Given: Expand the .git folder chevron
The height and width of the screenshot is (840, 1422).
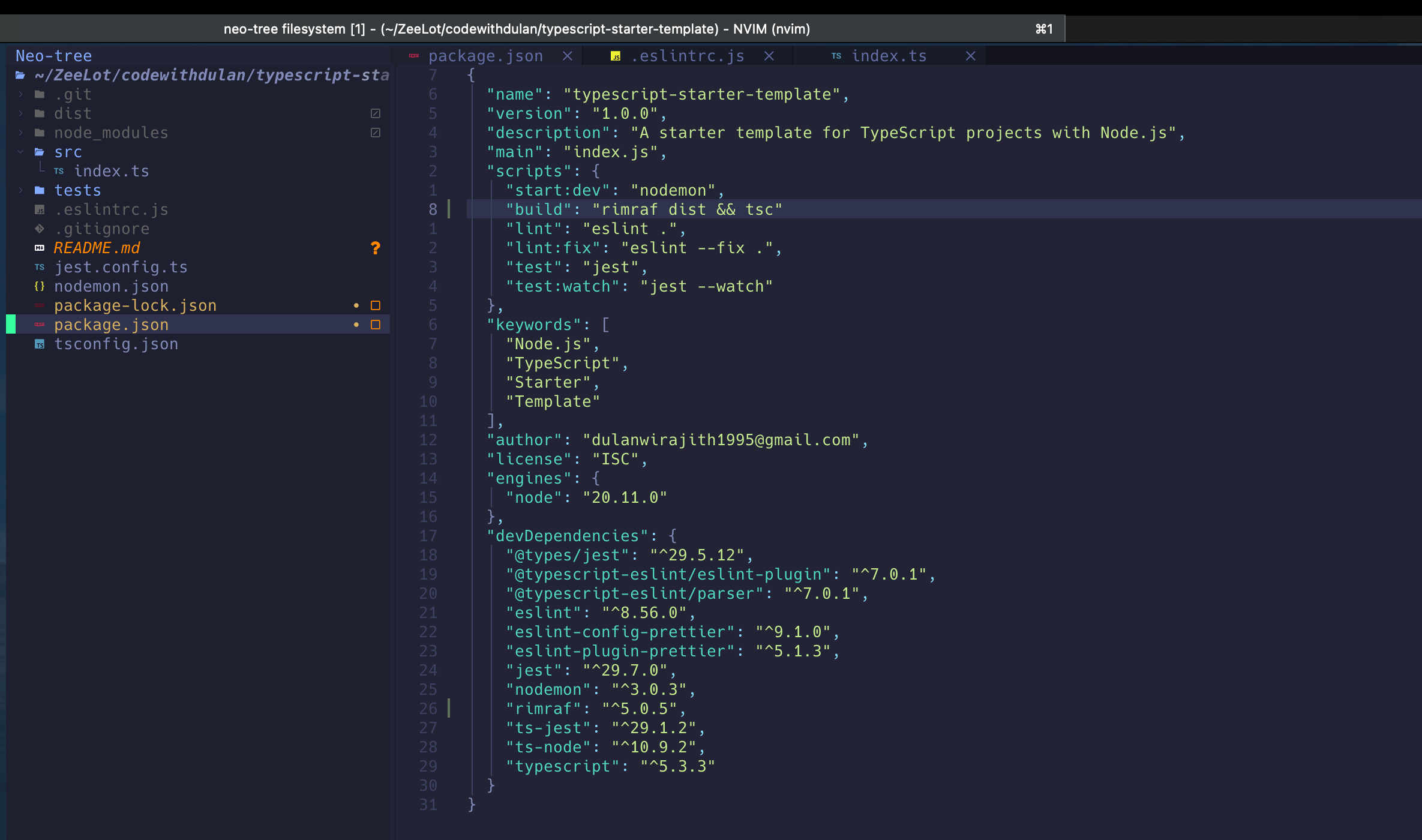Looking at the screenshot, I should coord(21,94).
